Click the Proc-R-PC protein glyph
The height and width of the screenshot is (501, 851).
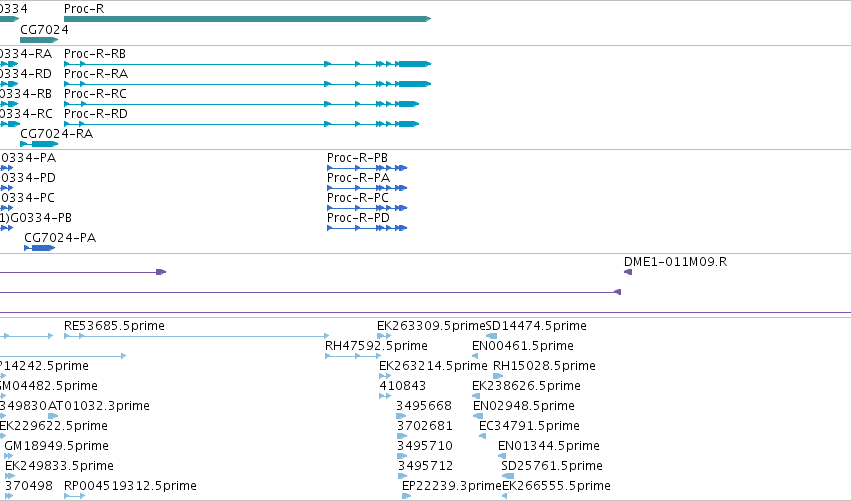(x=367, y=208)
